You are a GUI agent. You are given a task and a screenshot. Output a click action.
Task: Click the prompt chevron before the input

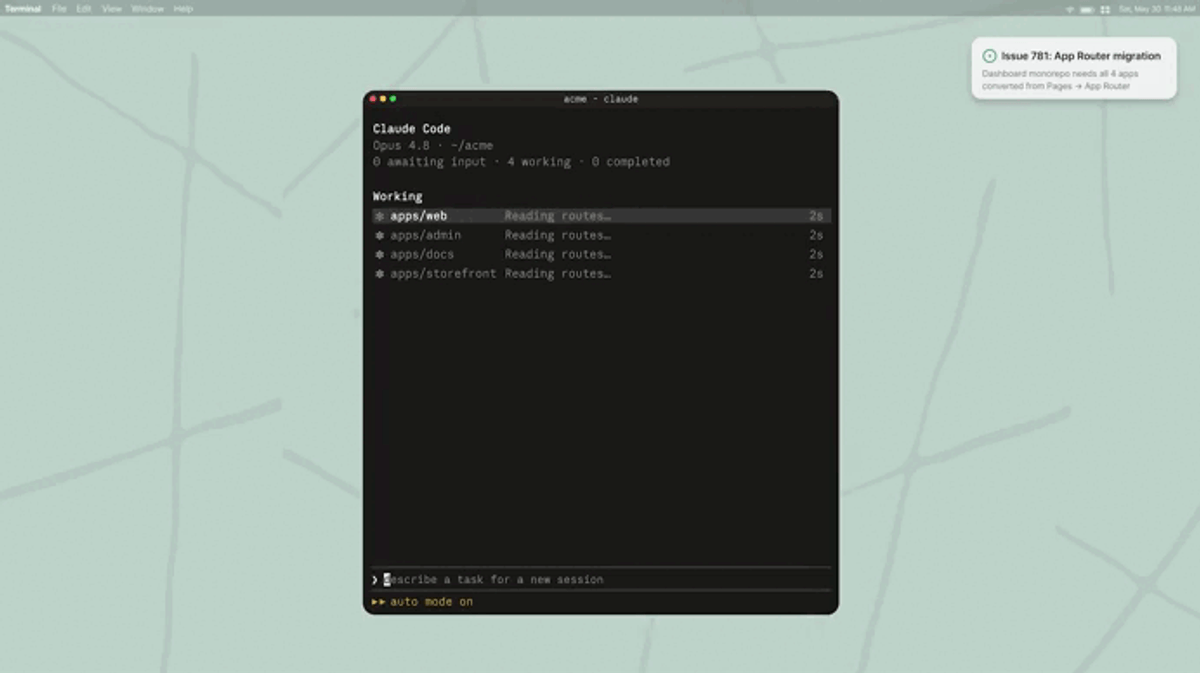(x=375, y=580)
